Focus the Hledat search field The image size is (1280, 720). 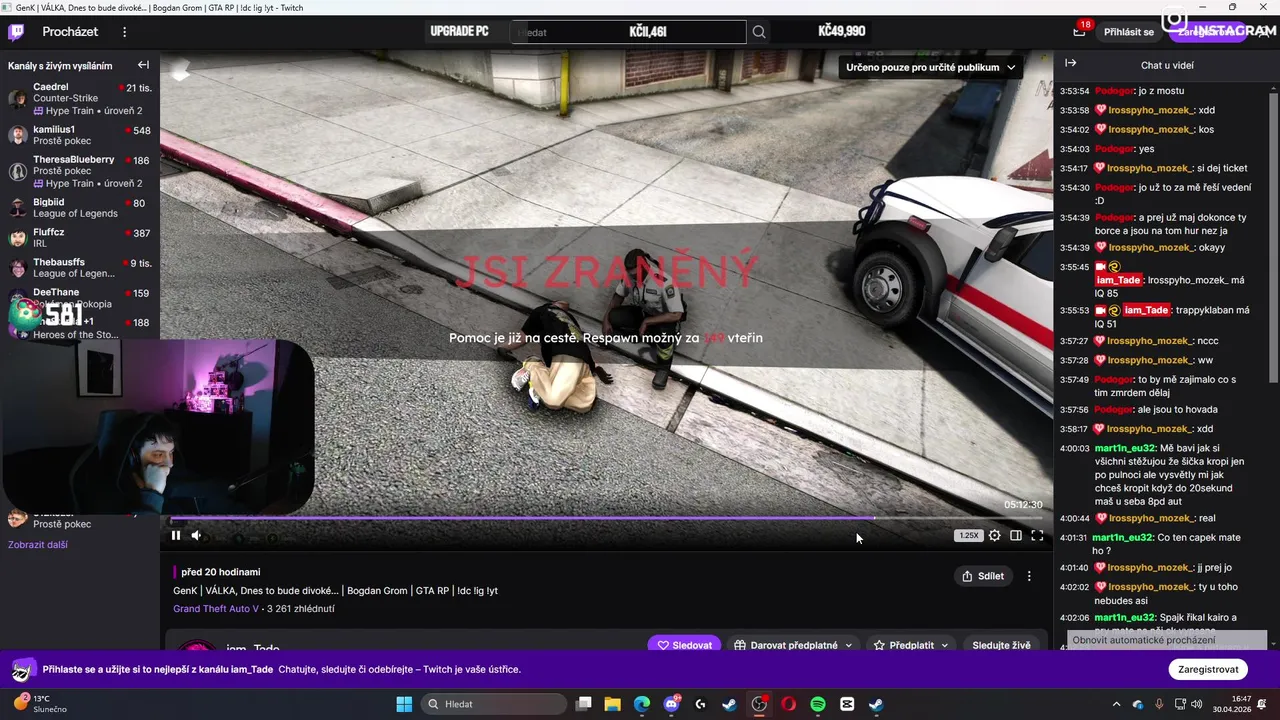(x=628, y=32)
